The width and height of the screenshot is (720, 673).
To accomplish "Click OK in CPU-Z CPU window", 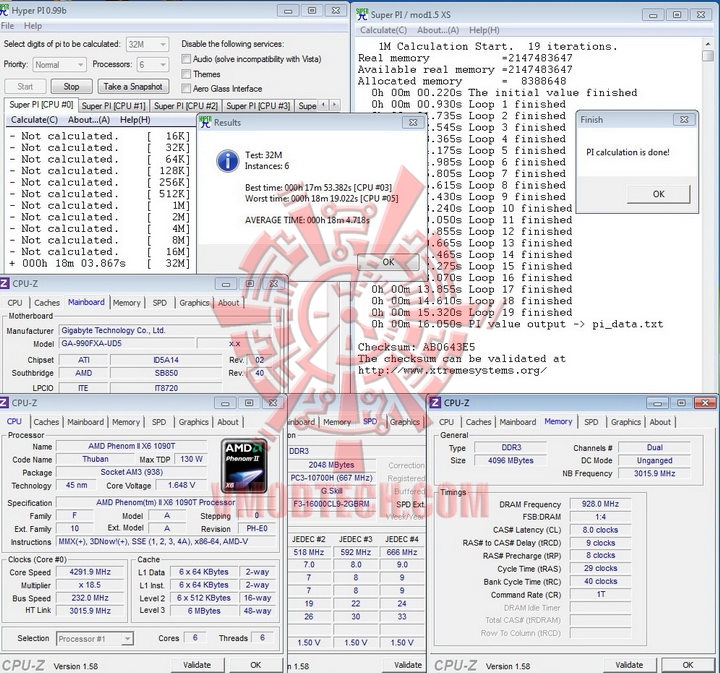I will [255, 665].
